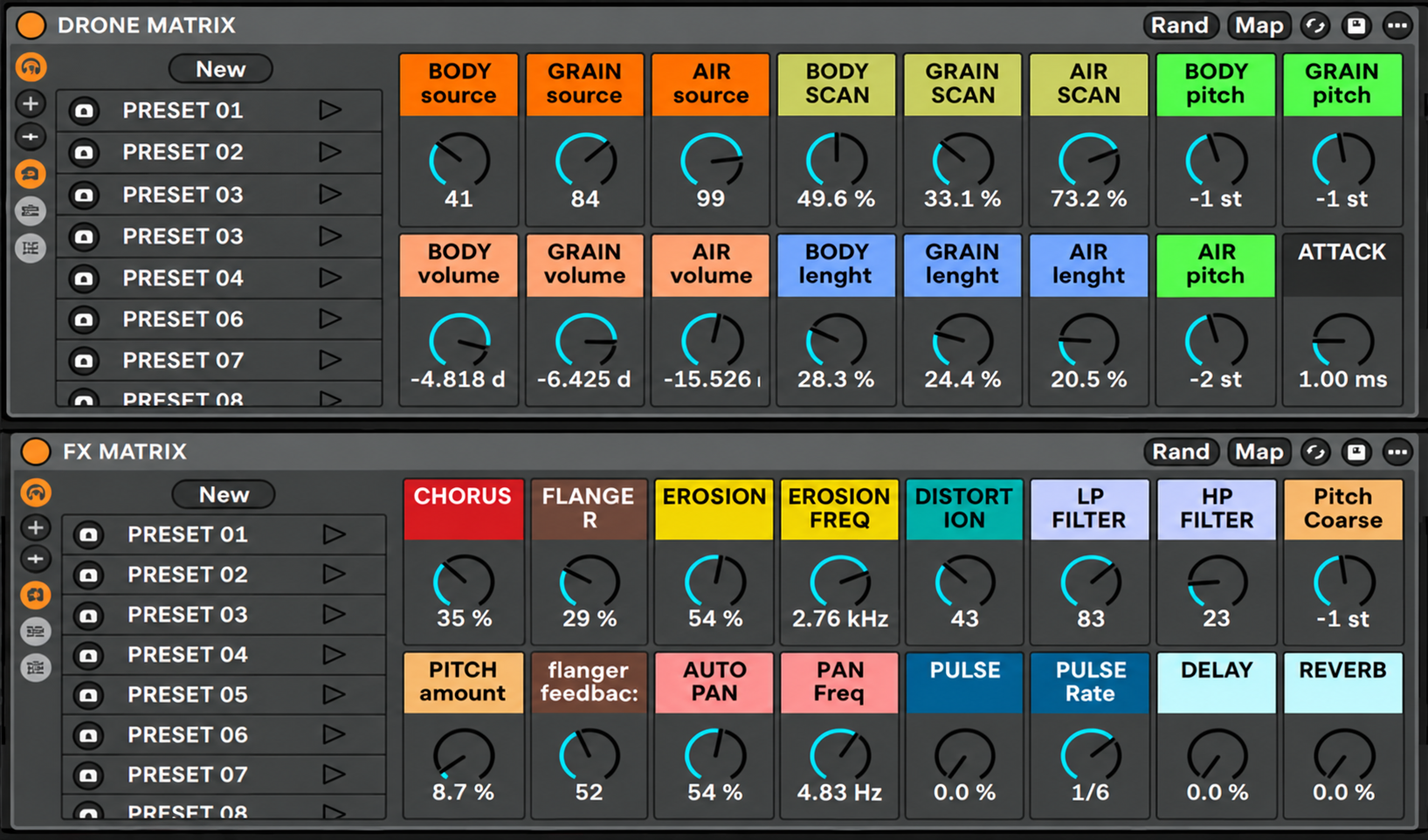Image resolution: width=1428 pixels, height=840 pixels.
Task: Click the PULSE Rate knob showing 1/6
Action: [1090, 756]
